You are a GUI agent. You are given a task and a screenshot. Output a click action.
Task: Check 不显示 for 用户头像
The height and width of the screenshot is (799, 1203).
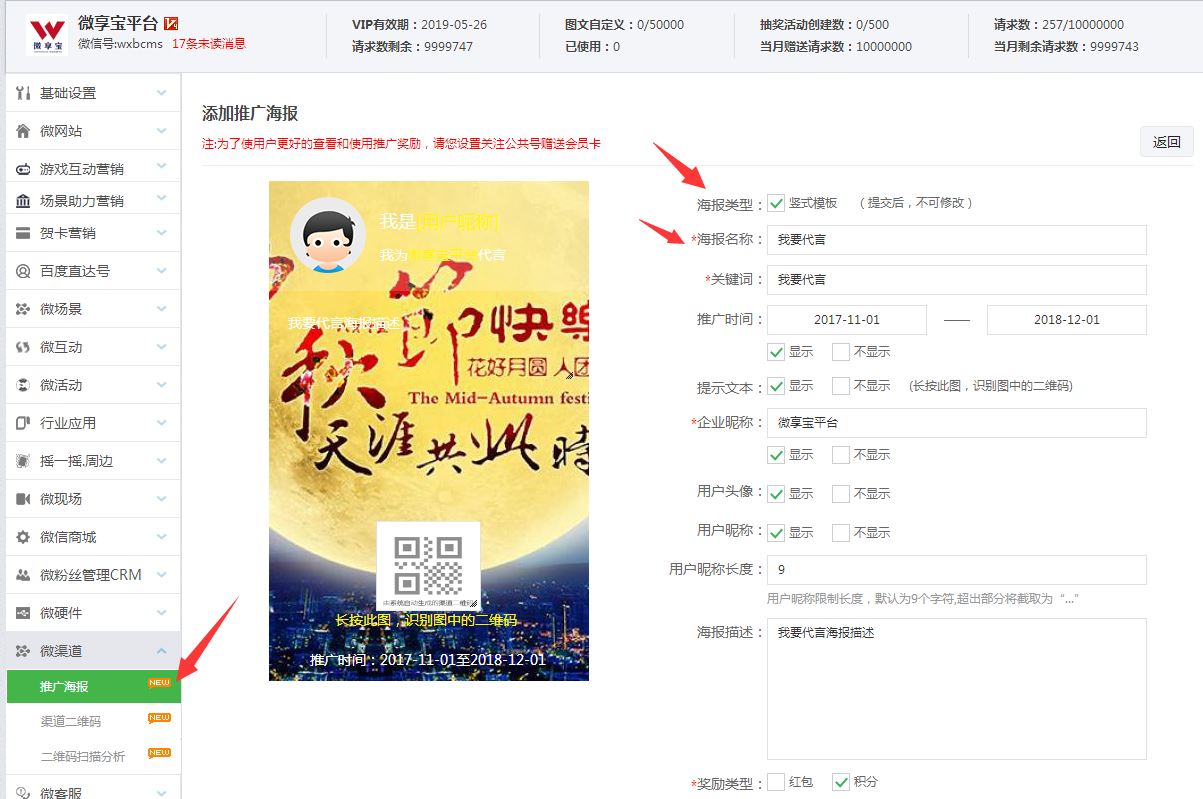(841, 494)
